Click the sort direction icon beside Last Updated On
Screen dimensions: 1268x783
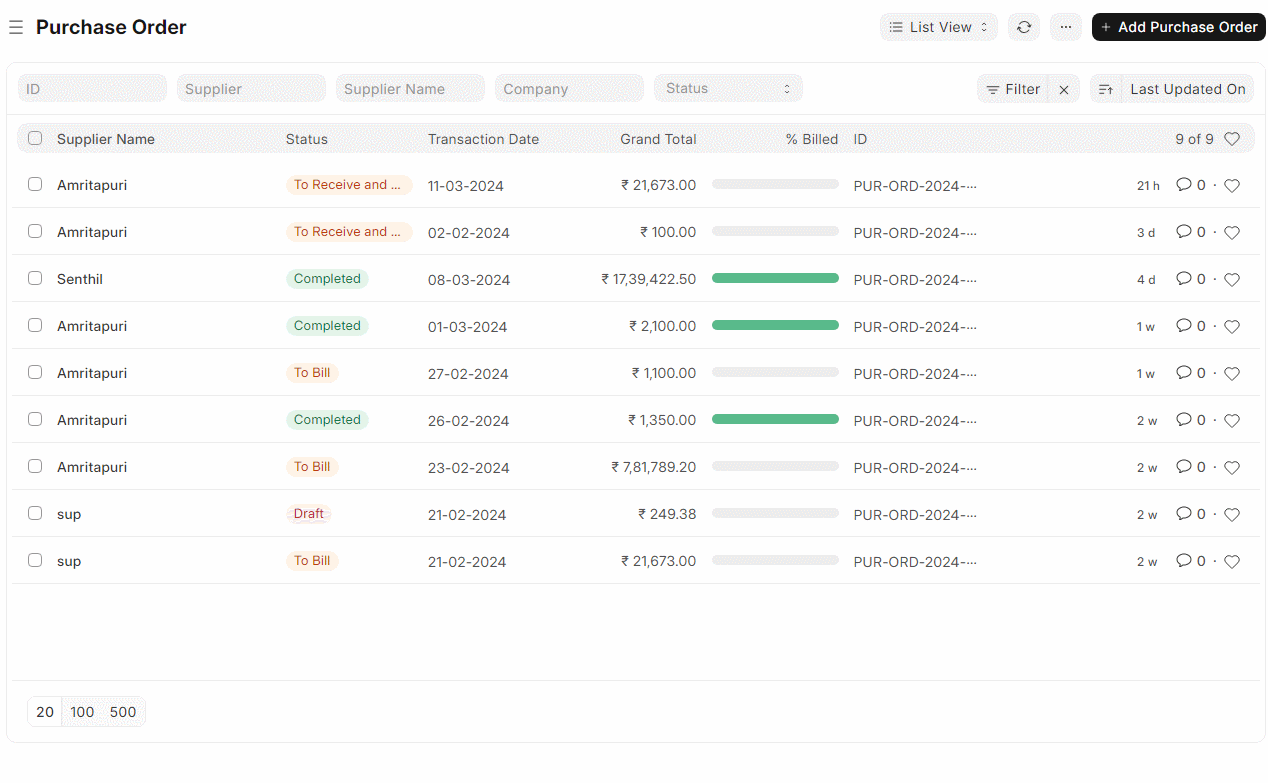click(1106, 88)
